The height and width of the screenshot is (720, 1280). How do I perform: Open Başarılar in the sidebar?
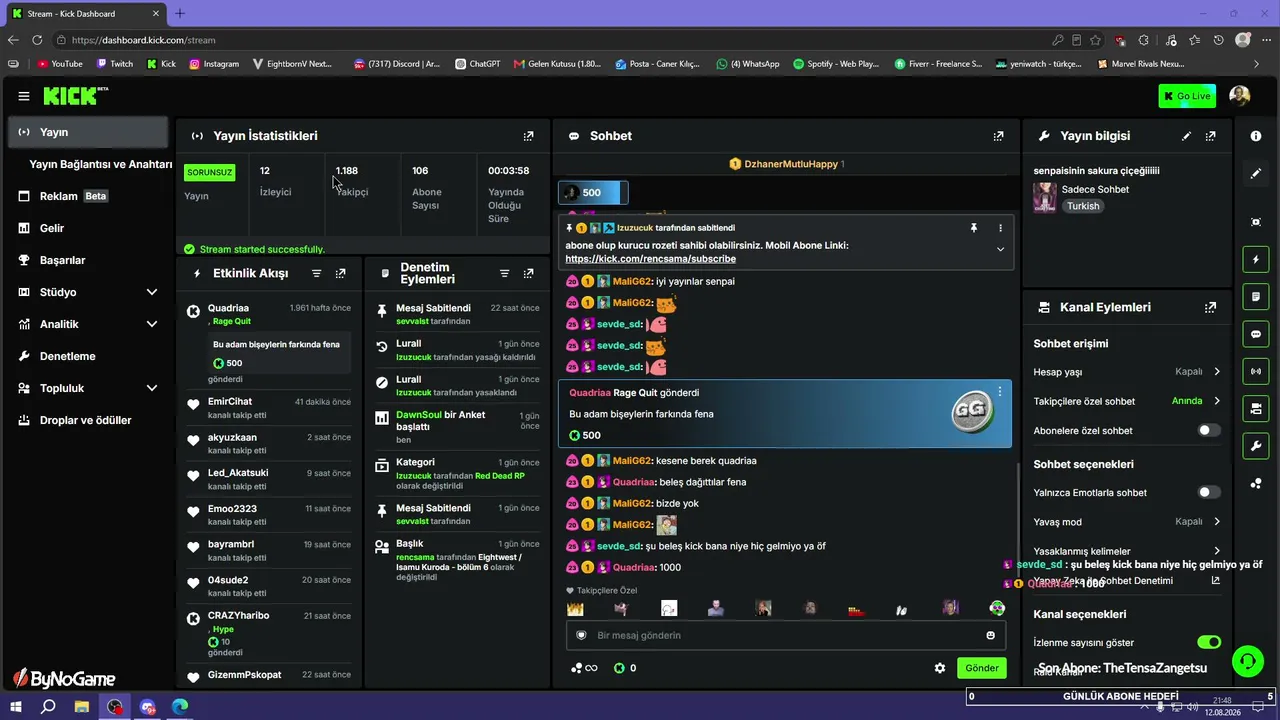[88, 260]
